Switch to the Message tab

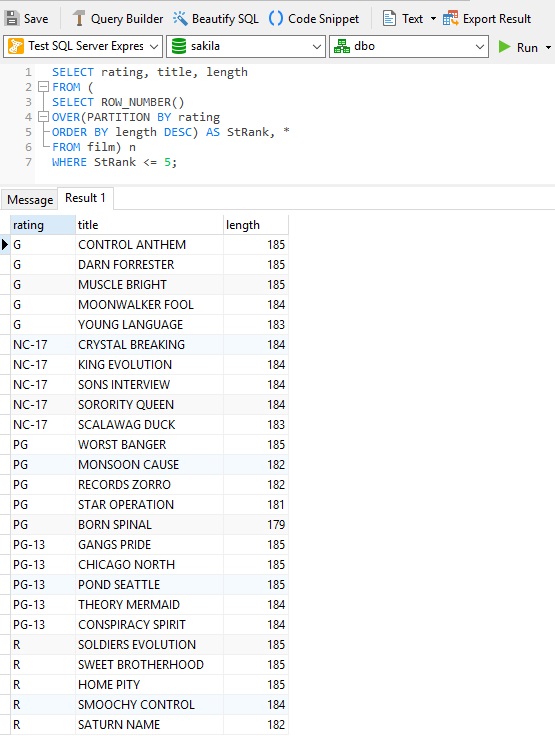click(30, 199)
